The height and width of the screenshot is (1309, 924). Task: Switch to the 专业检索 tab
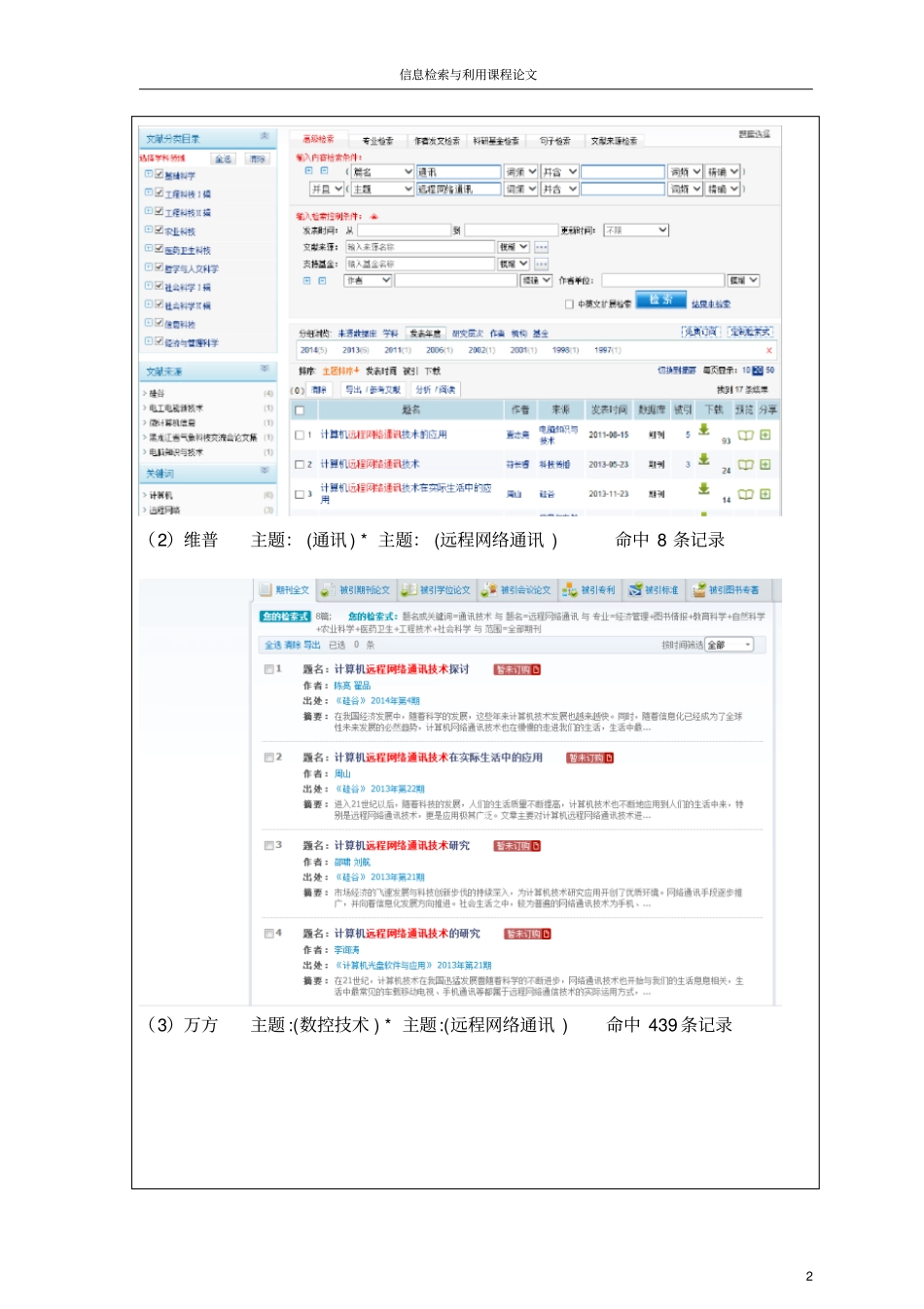pos(377,141)
